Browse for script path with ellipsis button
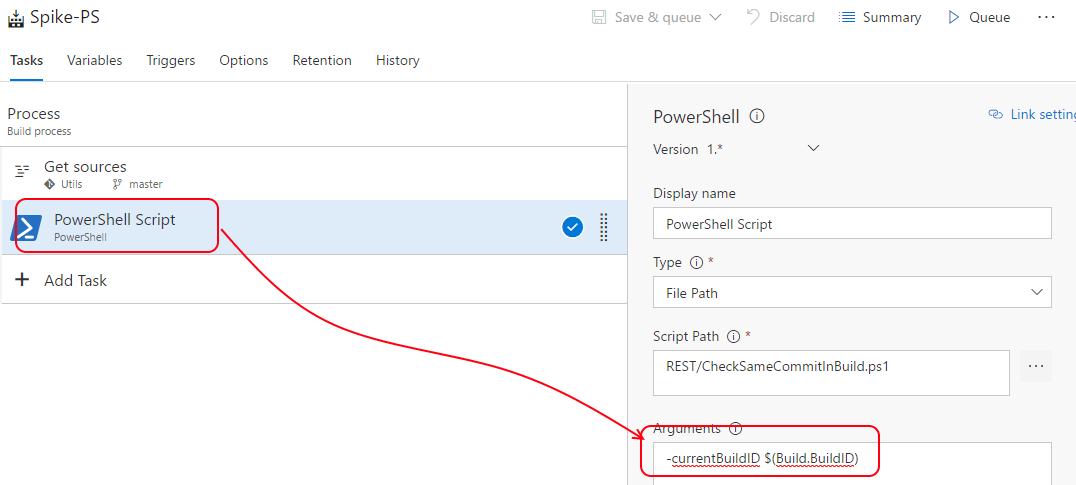This screenshot has height=485, width=1076. (x=1036, y=367)
